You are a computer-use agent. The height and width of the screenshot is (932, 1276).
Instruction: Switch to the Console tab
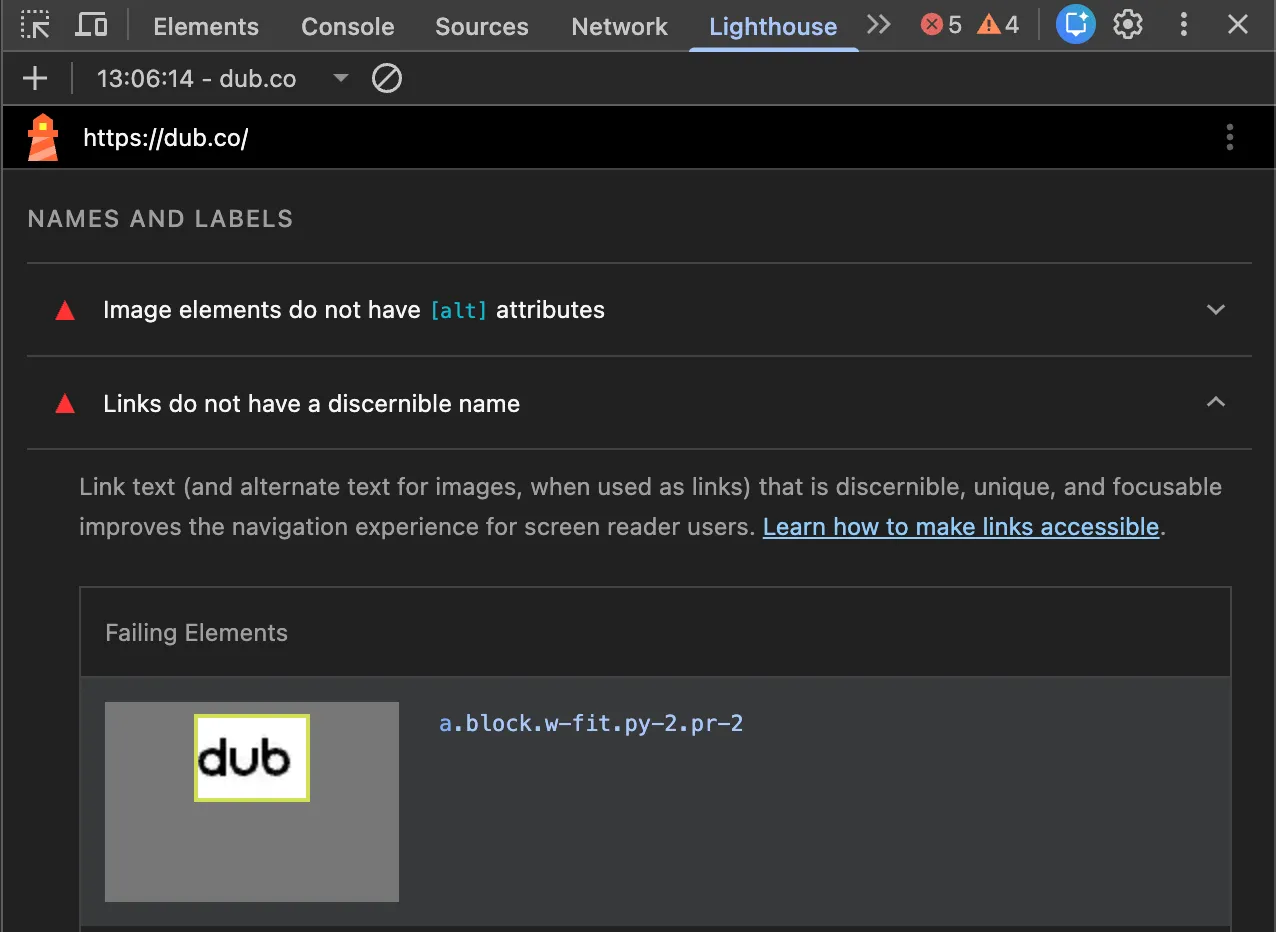pos(348,27)
